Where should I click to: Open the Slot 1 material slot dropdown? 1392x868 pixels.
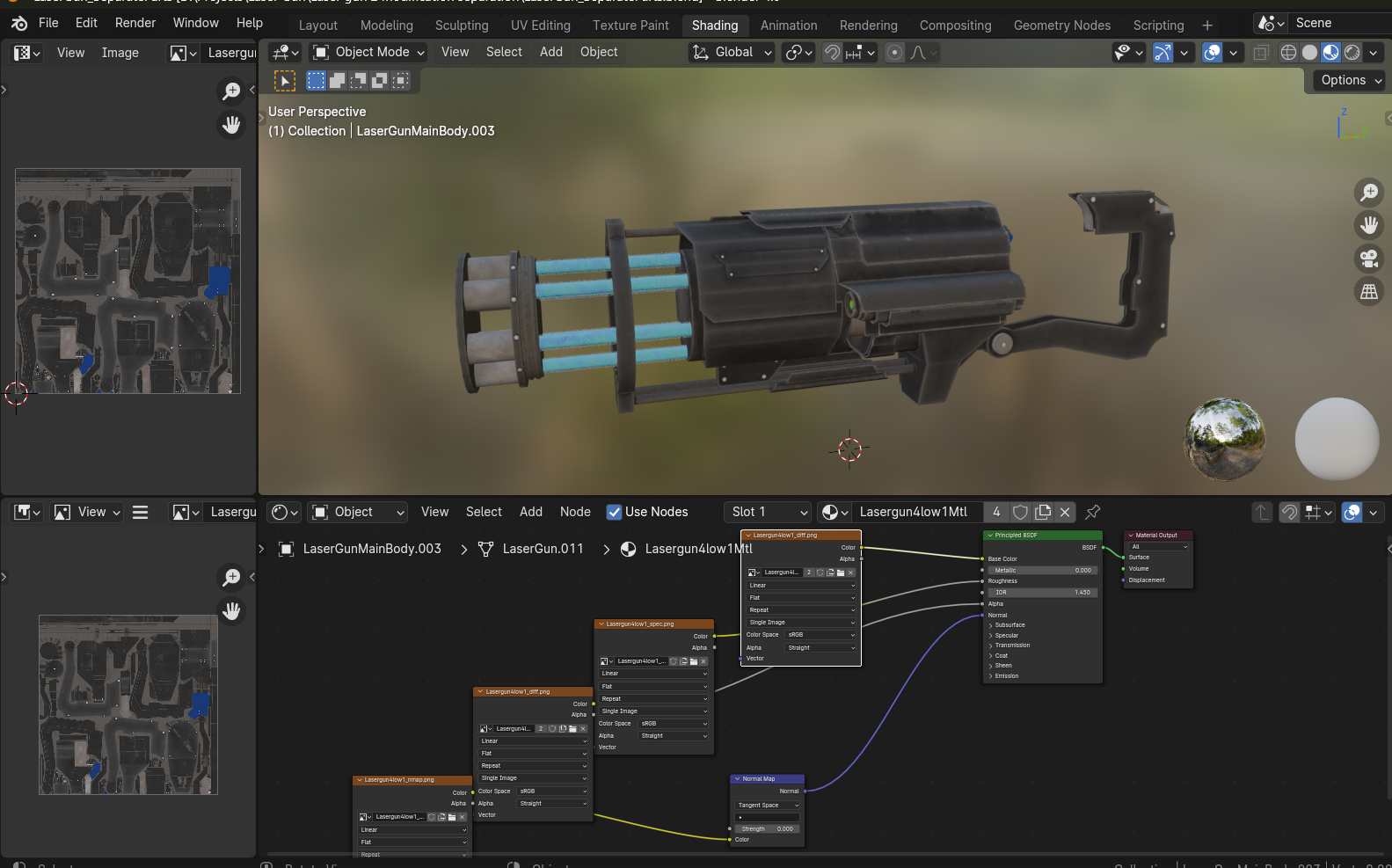point(768,512)
